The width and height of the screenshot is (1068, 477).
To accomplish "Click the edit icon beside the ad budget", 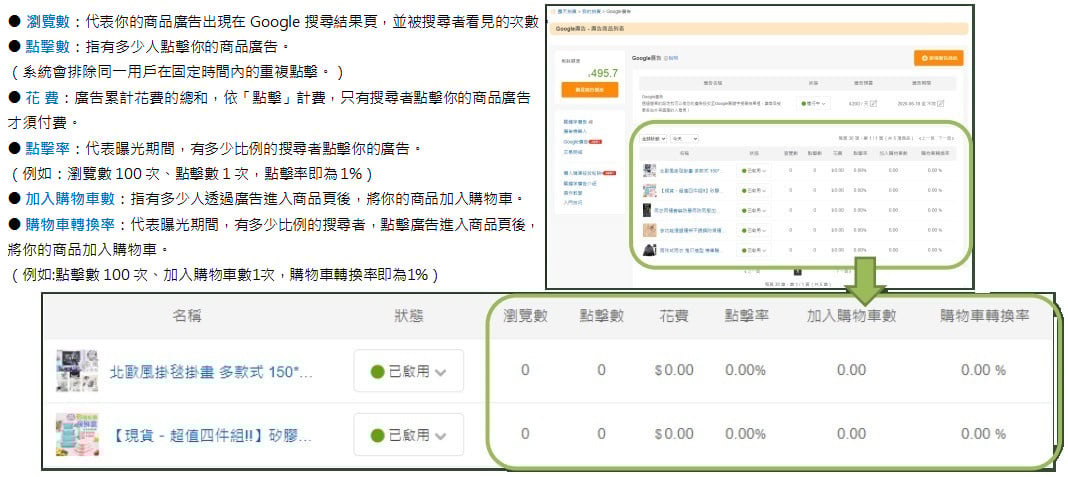I will click(x=872, y=103).
